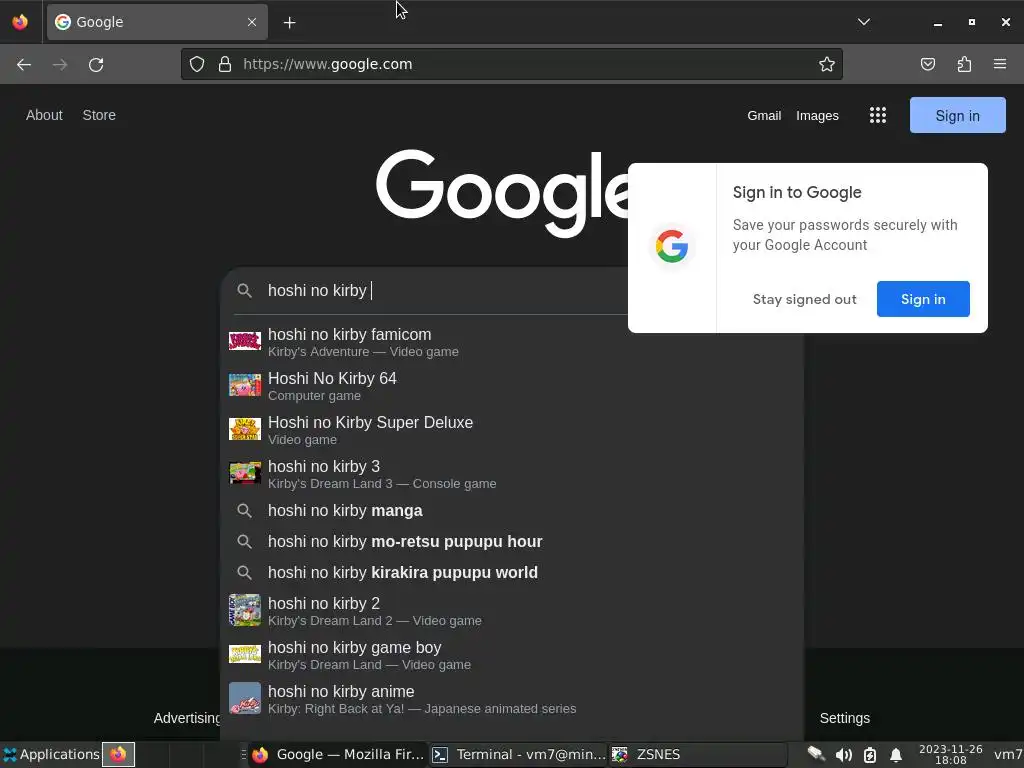The image size is (1024, 768).
Task: Close the Google tab
Action: (252, 22)
